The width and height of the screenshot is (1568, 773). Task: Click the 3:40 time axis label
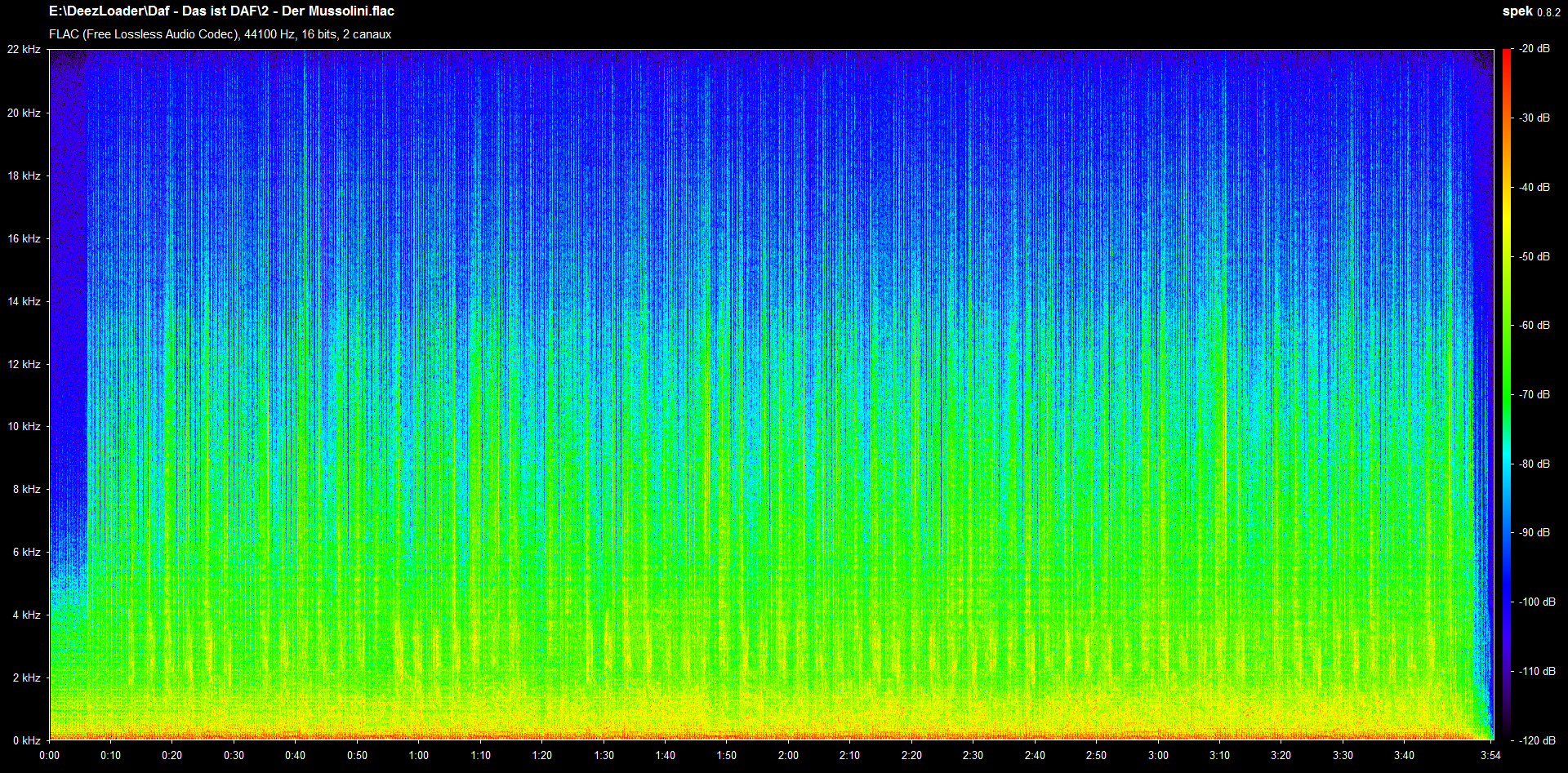[1405, 755]
